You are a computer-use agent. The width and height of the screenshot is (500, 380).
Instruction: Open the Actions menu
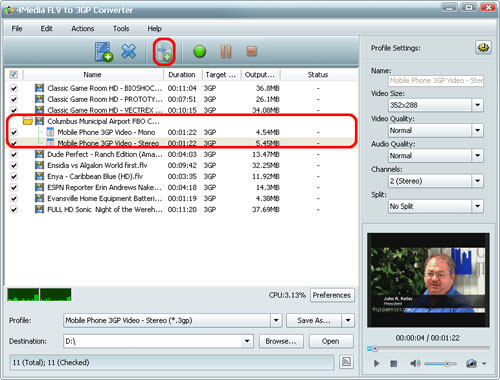click(x=83, y=28)
